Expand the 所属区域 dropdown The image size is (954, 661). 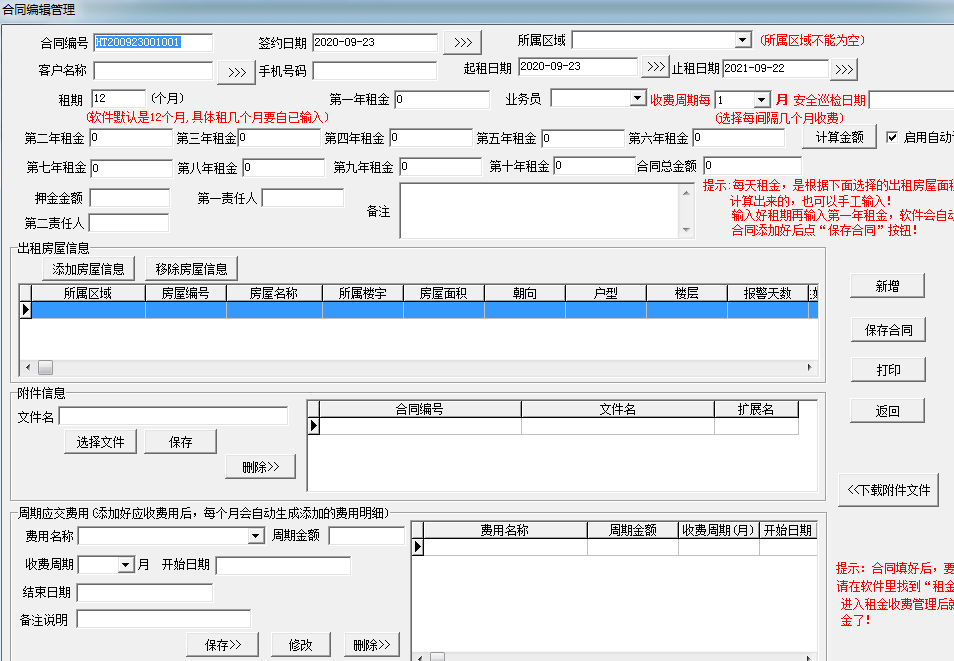click(x=742, y=40)
